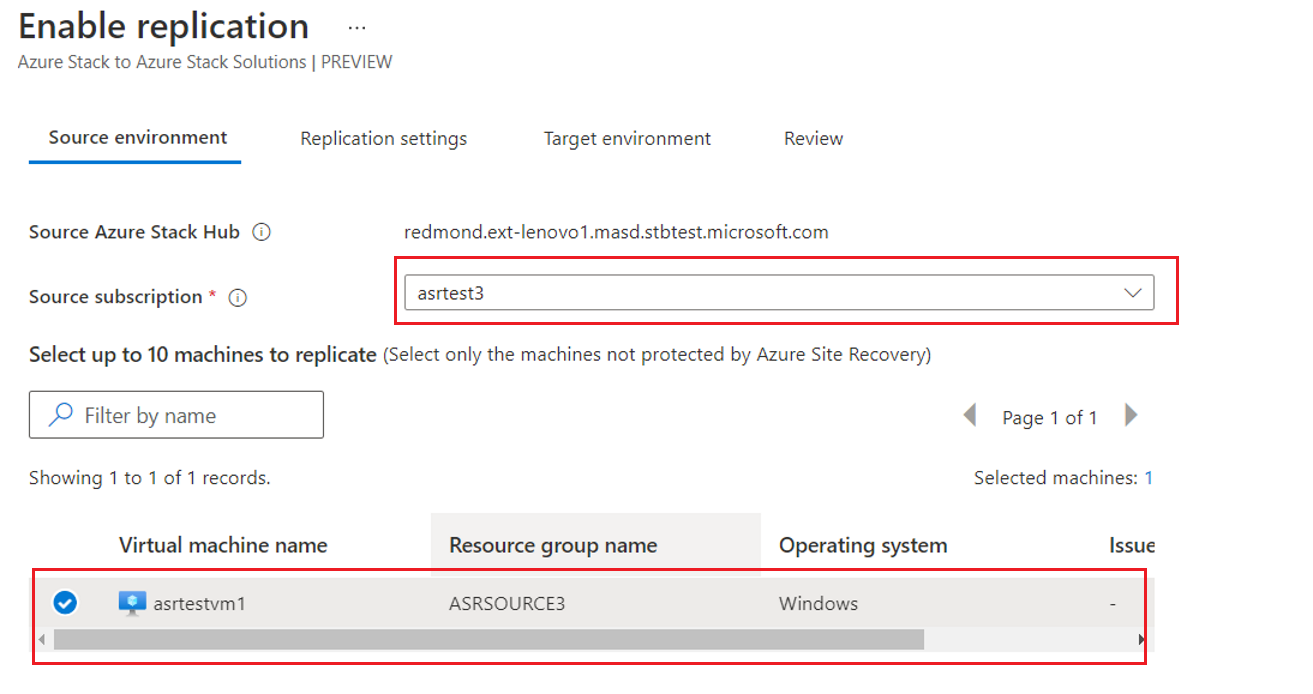This screenshot has height=694, width=1313.
Task: Sort by Resource group name column
Action: 553,545
